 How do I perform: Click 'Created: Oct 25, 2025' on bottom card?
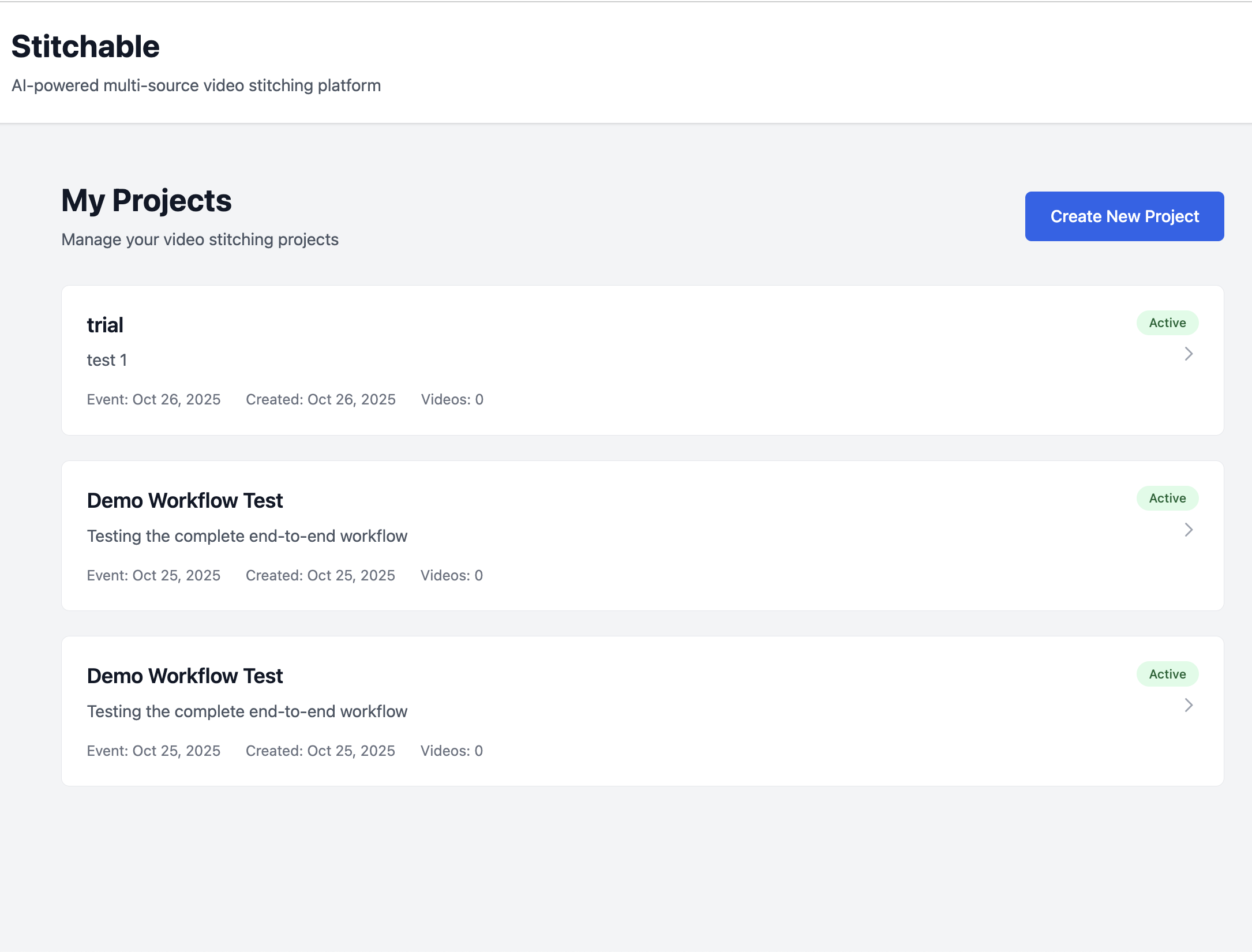320,751
